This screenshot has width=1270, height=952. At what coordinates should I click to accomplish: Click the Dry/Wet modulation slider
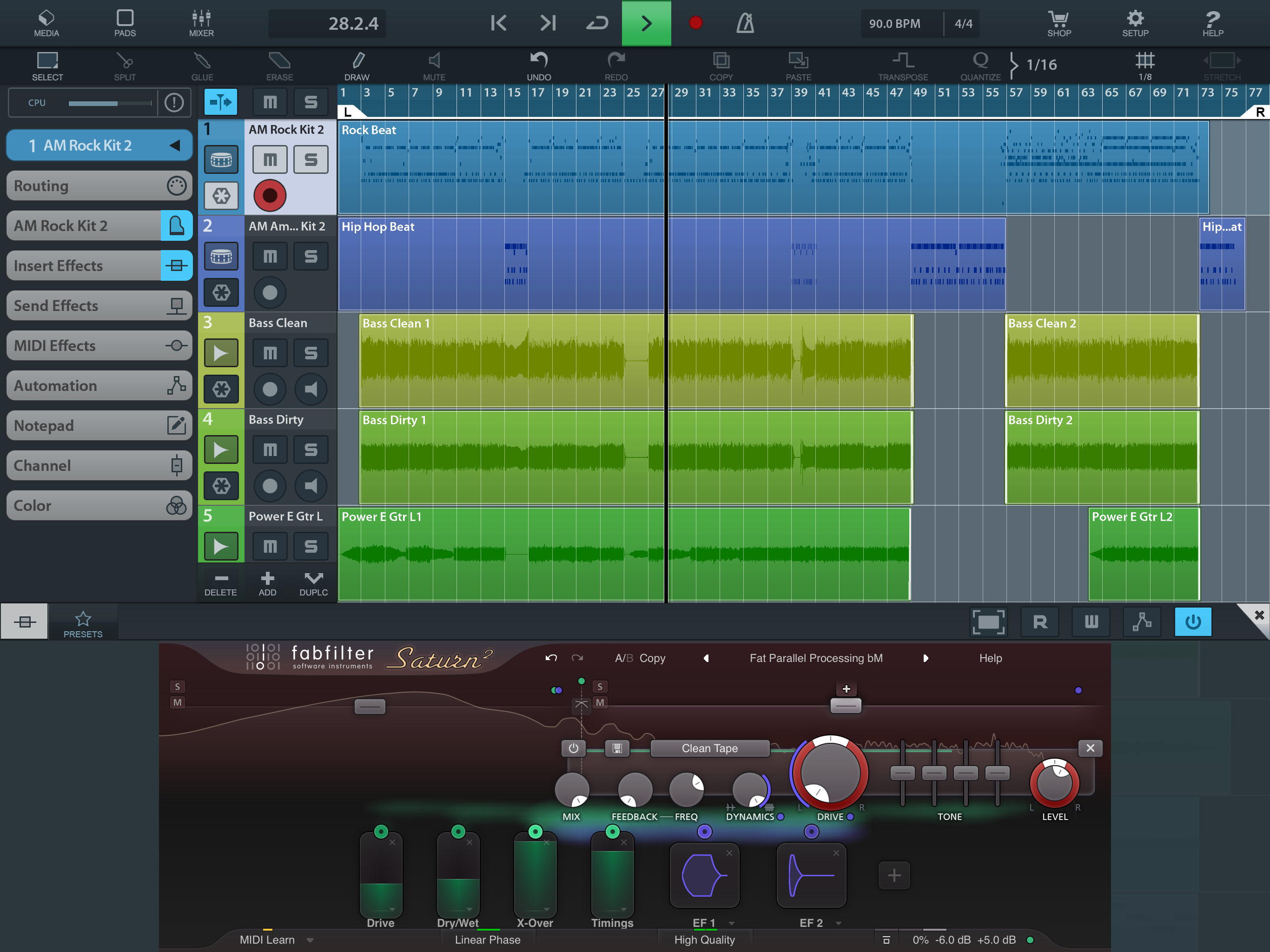(457, 876)
